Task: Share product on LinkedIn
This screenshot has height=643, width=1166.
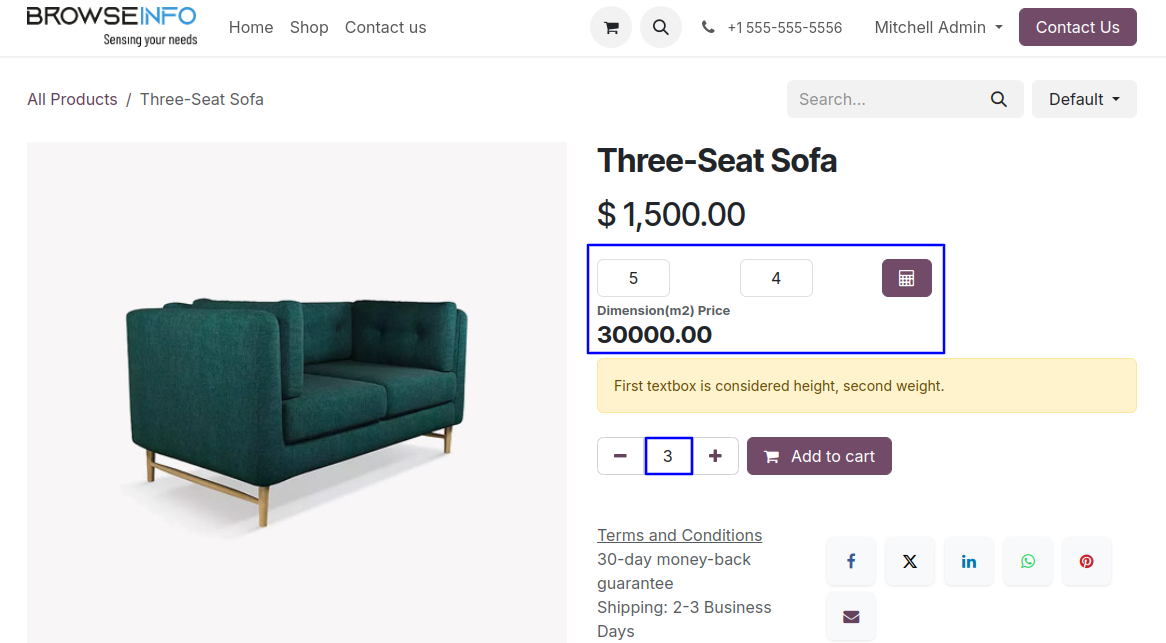Action: coord(969,561)
